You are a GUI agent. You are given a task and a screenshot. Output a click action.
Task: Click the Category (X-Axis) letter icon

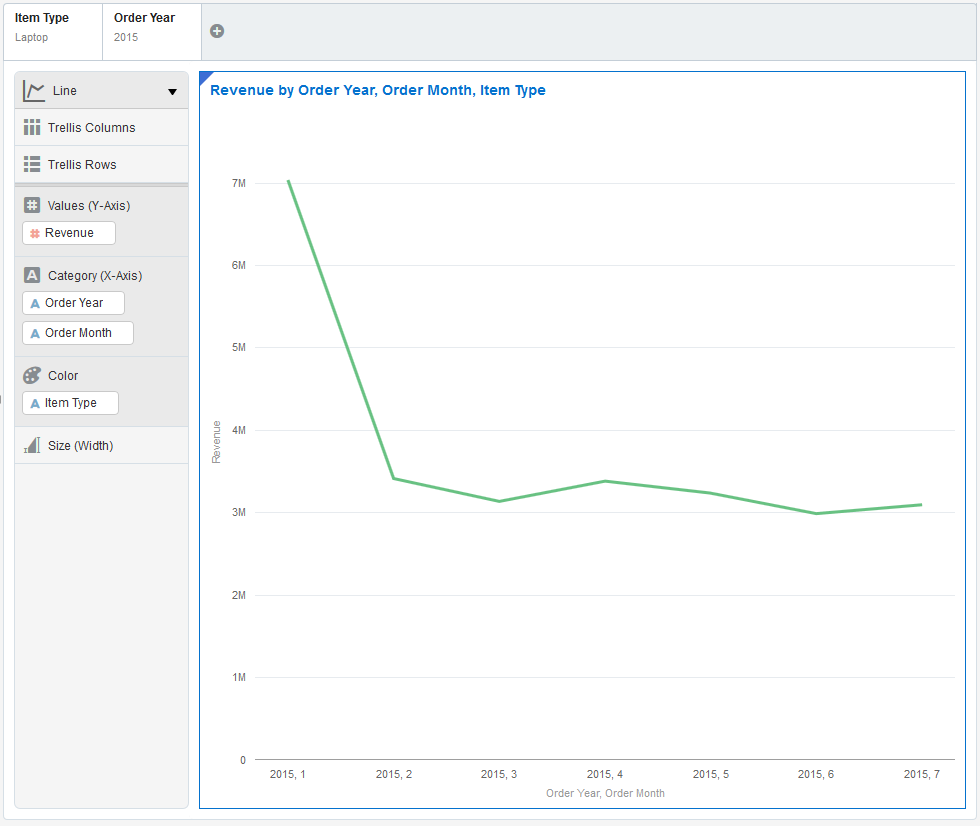[x=32, y=275]
